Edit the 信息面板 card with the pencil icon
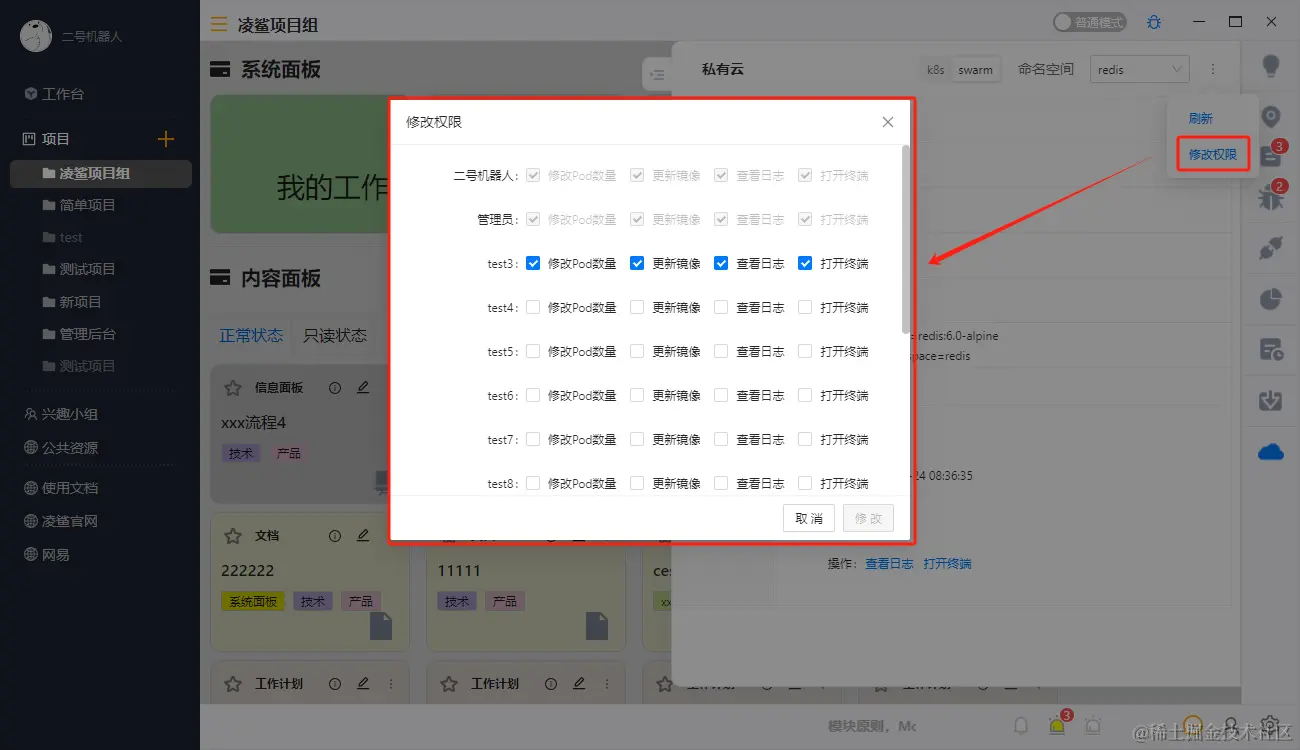Viewport: 1300px width, 750px height. pos(363,387)
